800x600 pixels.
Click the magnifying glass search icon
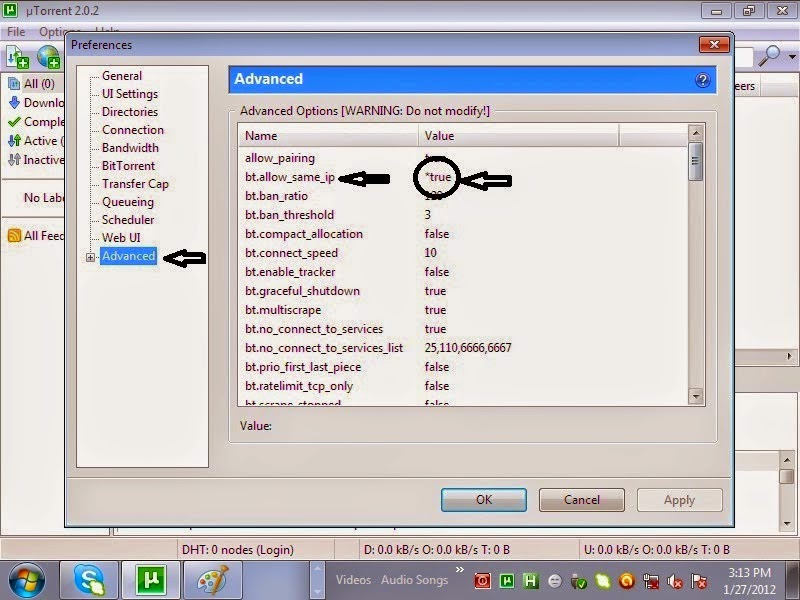(x=769, y=56)
